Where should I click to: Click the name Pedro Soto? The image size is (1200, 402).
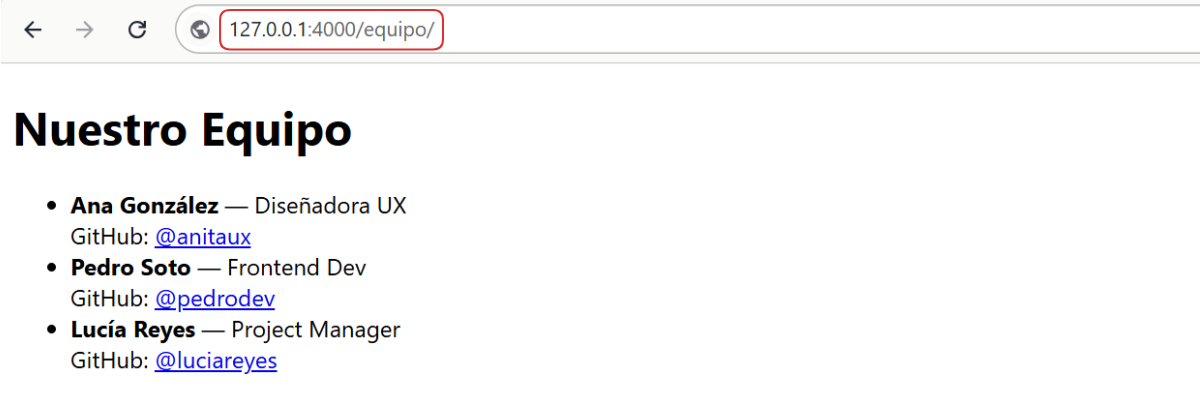[130, 268]
